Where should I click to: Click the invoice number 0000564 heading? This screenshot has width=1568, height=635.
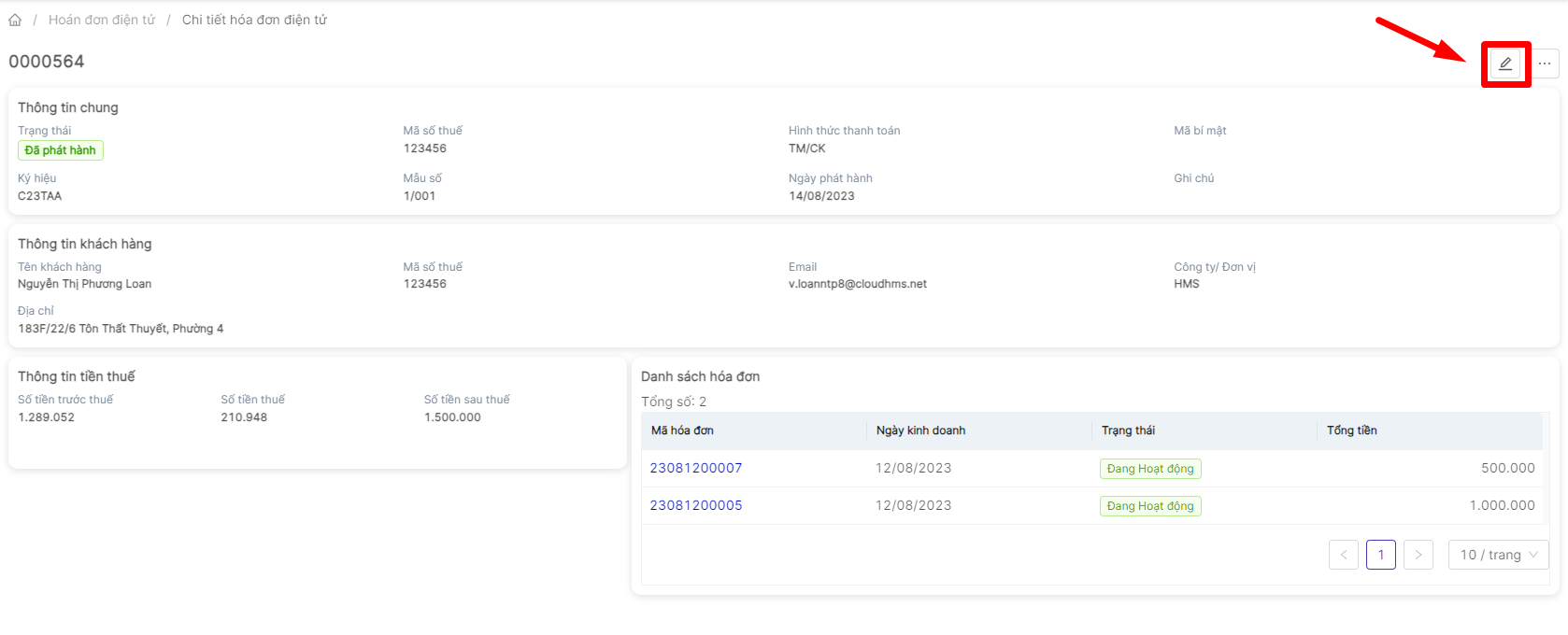(47, 62)
